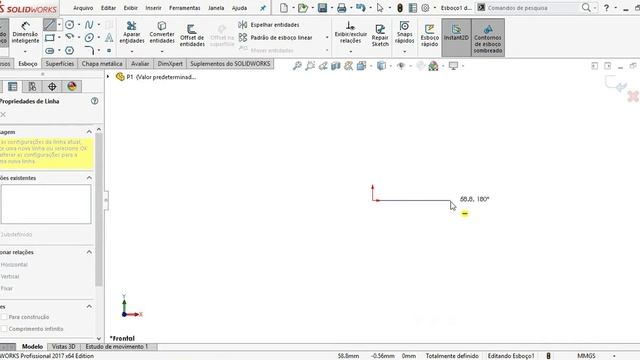Click Padrão de esboço linear command
The width and height of the screenshot is (640, 360).
276,38
